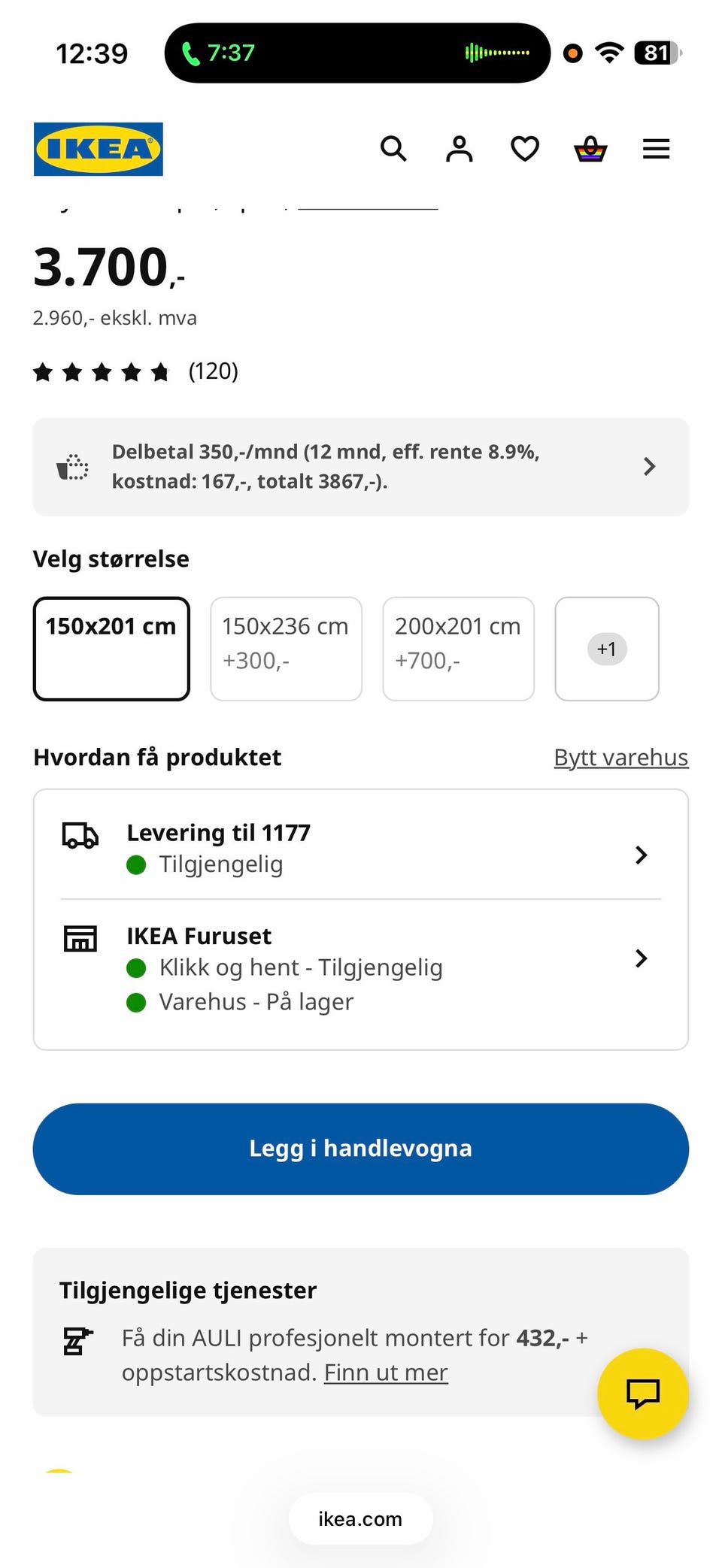Click the Legg i handlevogna button

coord(361,1149)
